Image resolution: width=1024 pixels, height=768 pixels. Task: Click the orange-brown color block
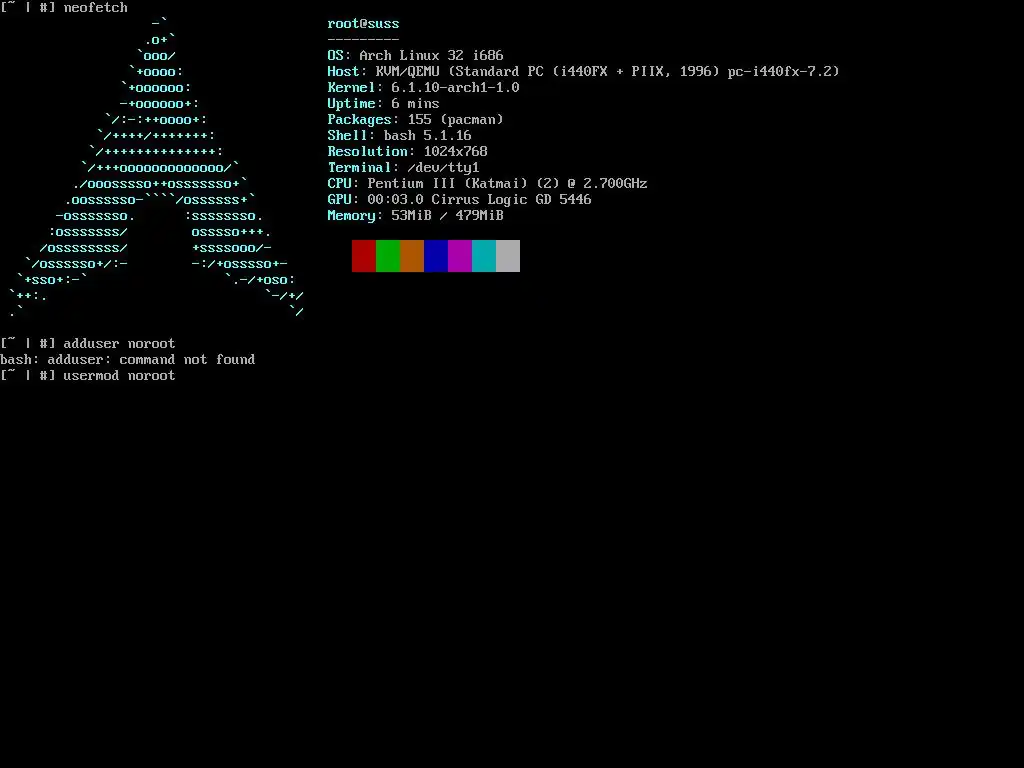(412, 255)
